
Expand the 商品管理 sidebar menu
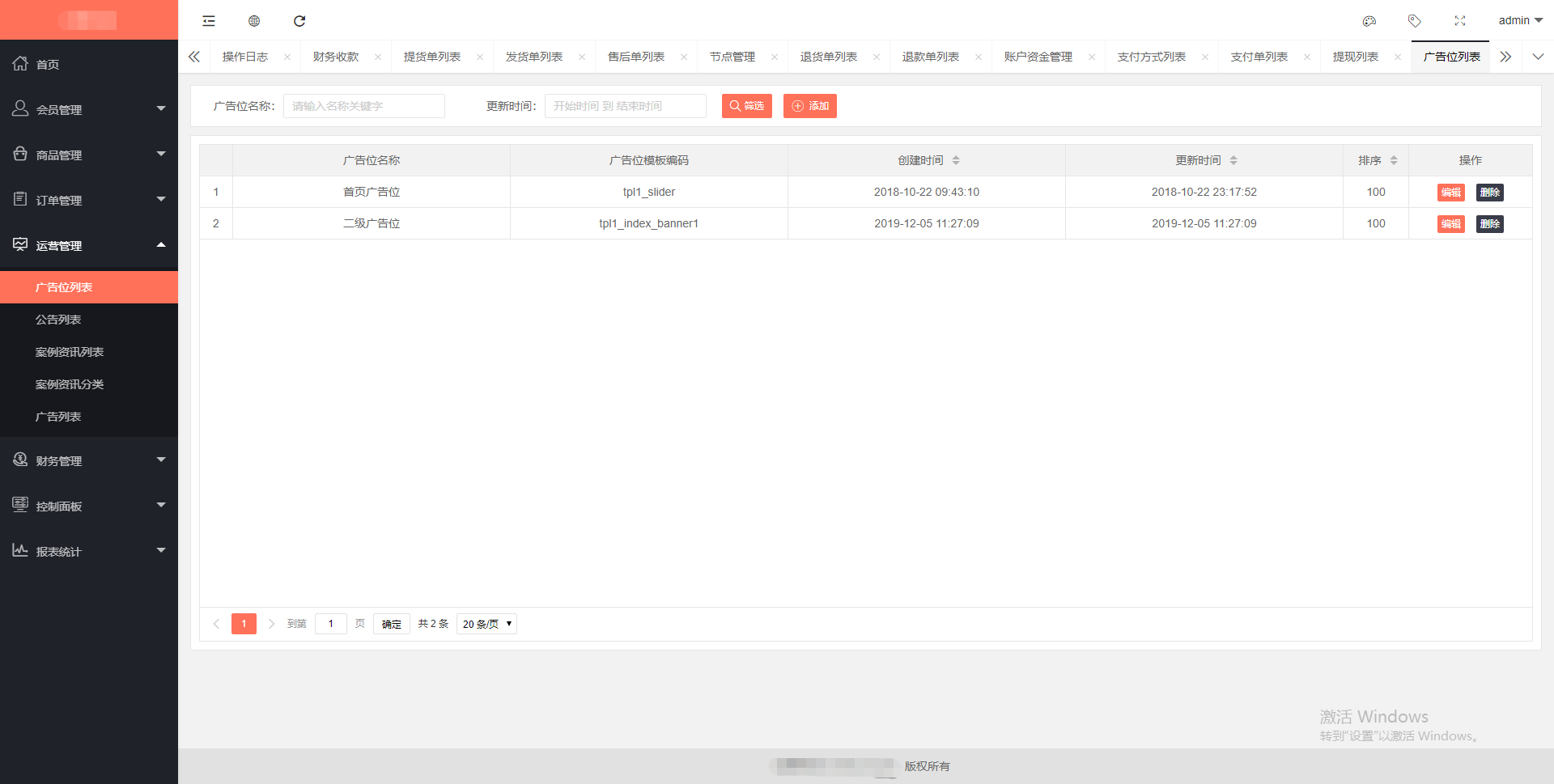click(89, 155)
